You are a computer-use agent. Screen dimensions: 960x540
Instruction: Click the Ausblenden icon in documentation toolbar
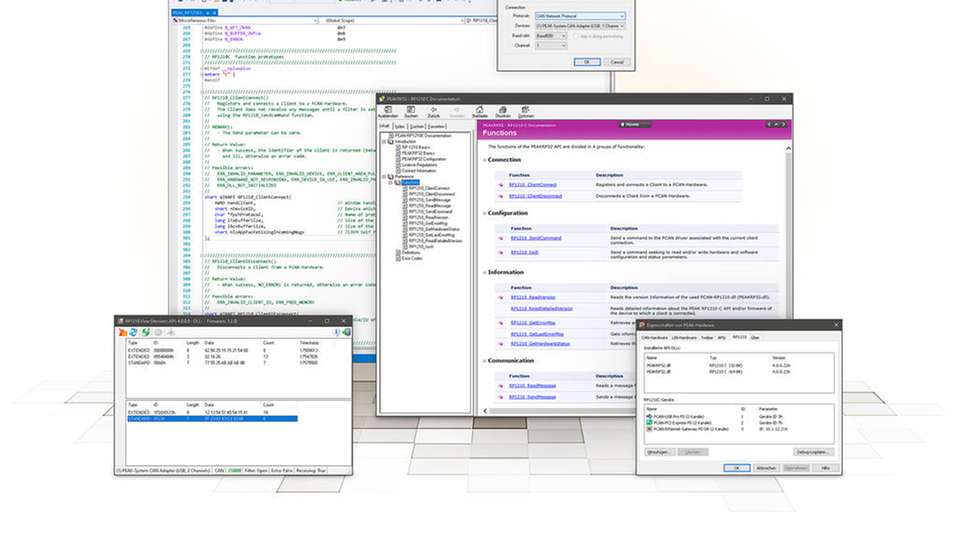click(x=388, y=110)
